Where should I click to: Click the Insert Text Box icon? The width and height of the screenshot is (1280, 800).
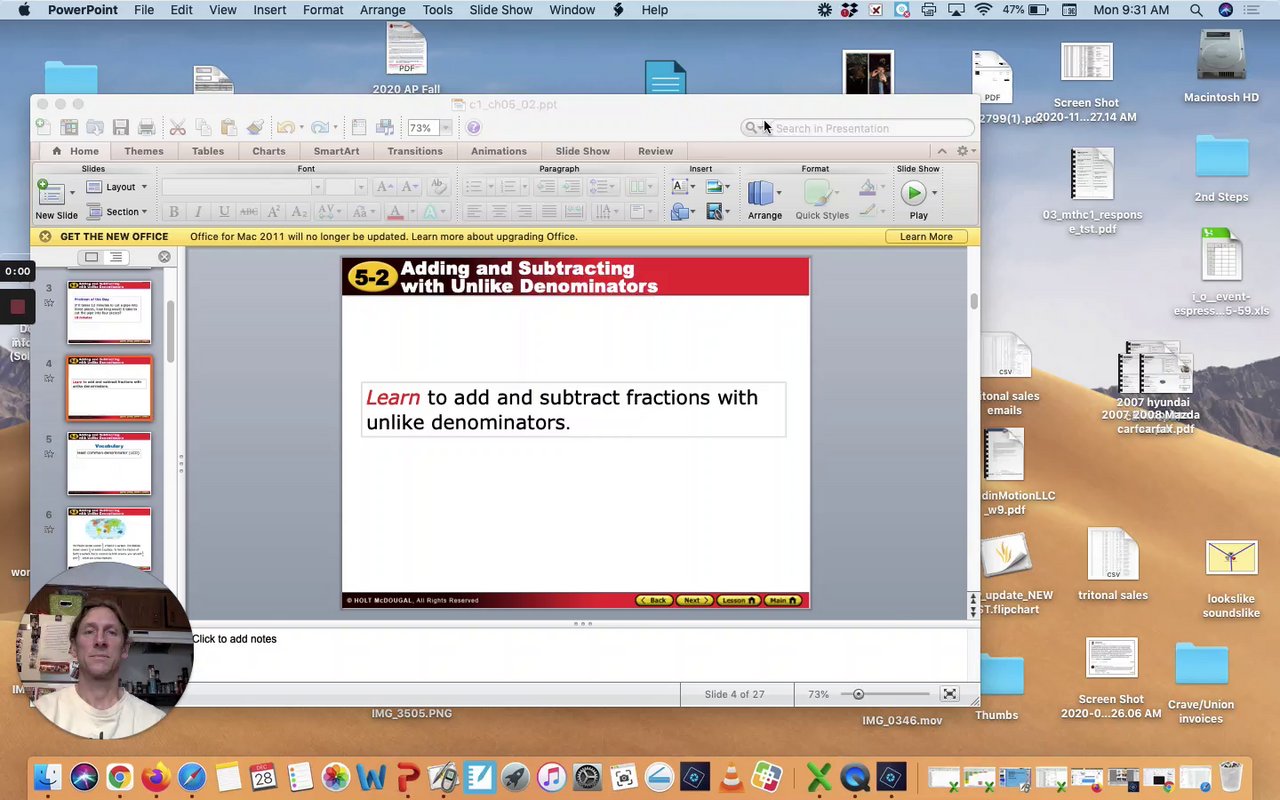click(680, 187)
